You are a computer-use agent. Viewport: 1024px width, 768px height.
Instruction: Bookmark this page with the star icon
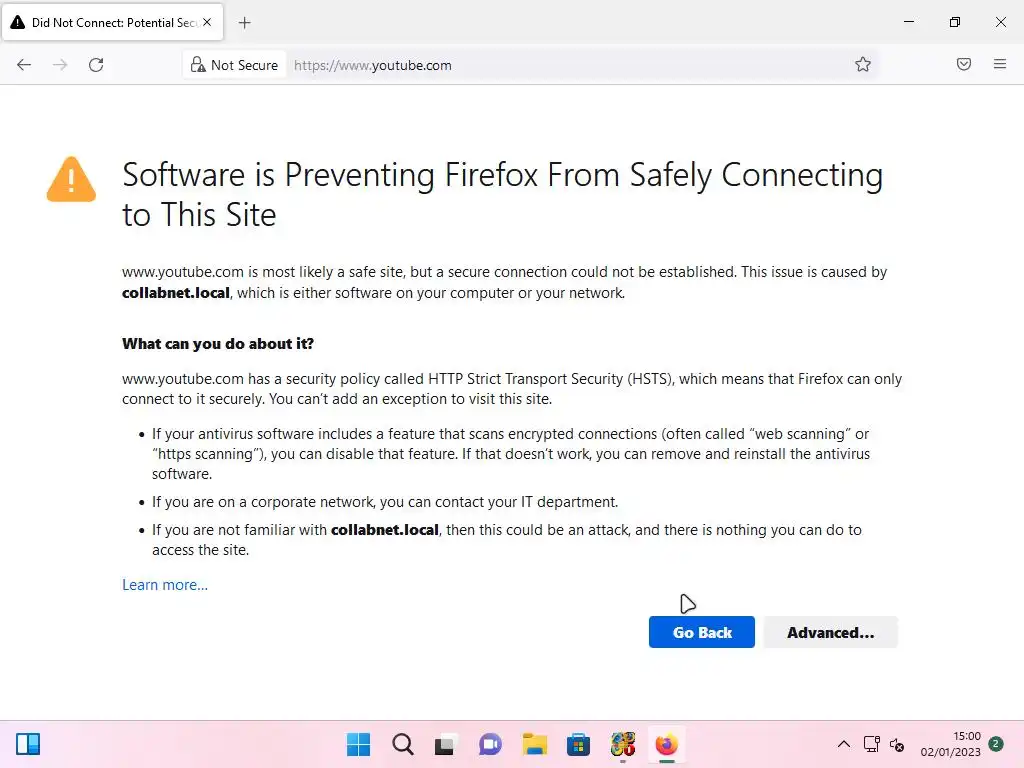coord(863,65)
